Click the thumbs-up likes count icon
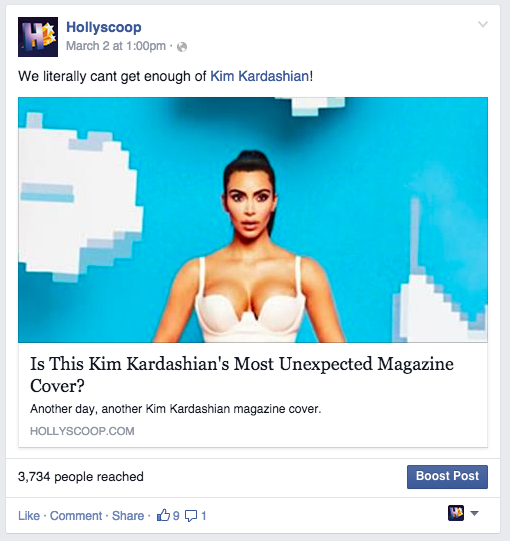The width and height of the screenshot is (510, 541). coord(163,515)
